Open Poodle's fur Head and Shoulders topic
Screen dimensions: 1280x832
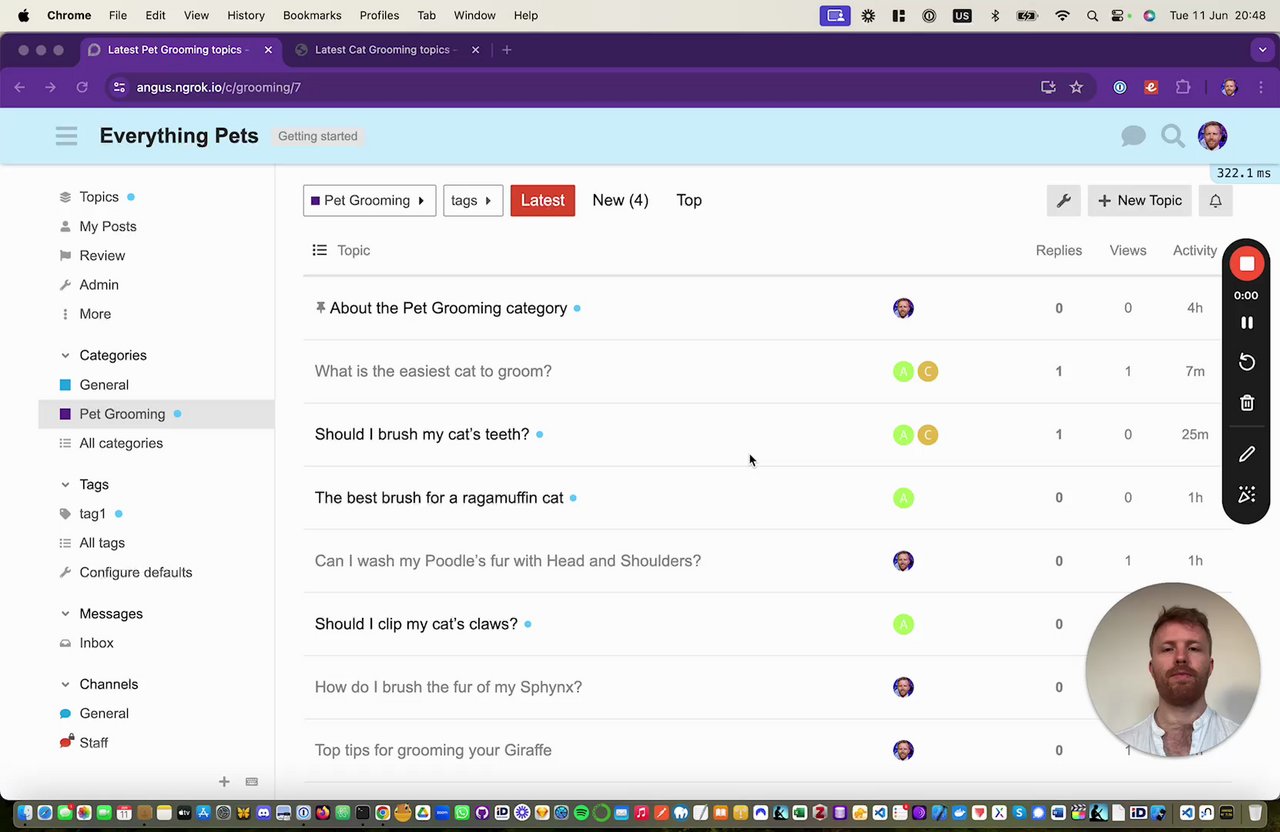pyautogui.click(x=508, y=560)
